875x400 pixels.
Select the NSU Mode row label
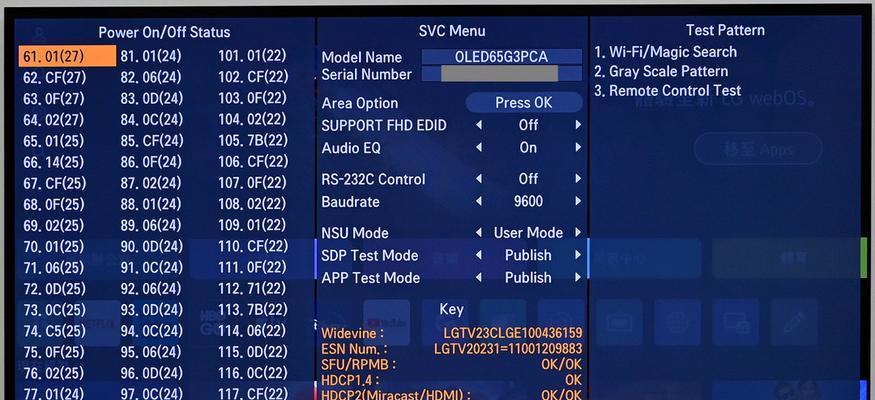[x=355, y=233]
